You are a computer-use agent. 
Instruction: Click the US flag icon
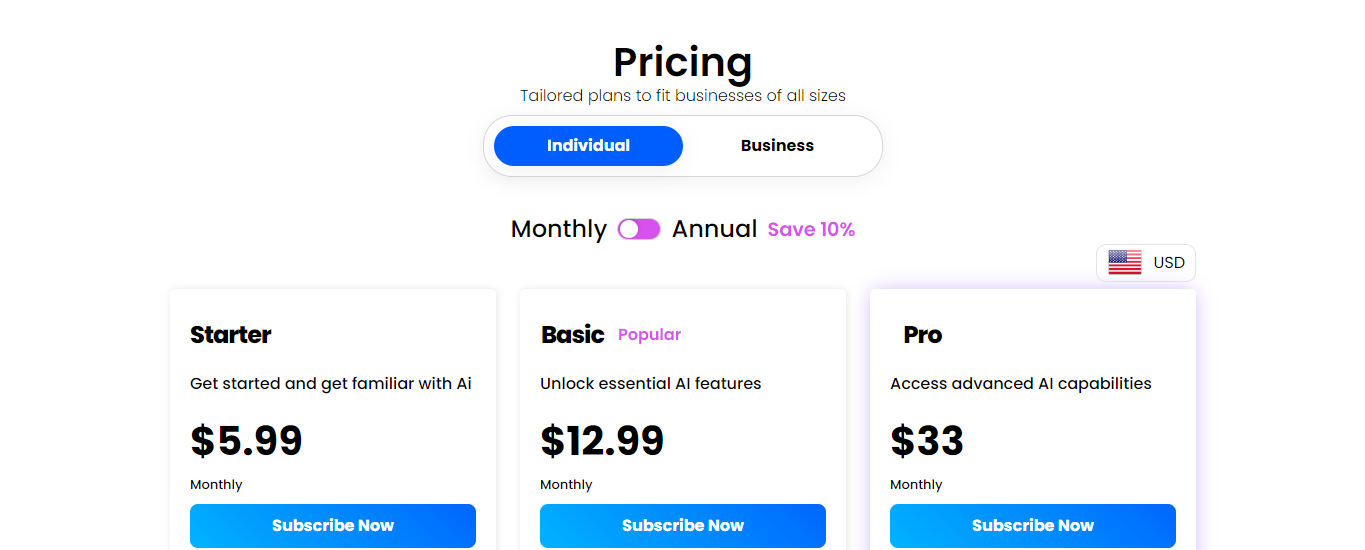(x=1125, y=263)
